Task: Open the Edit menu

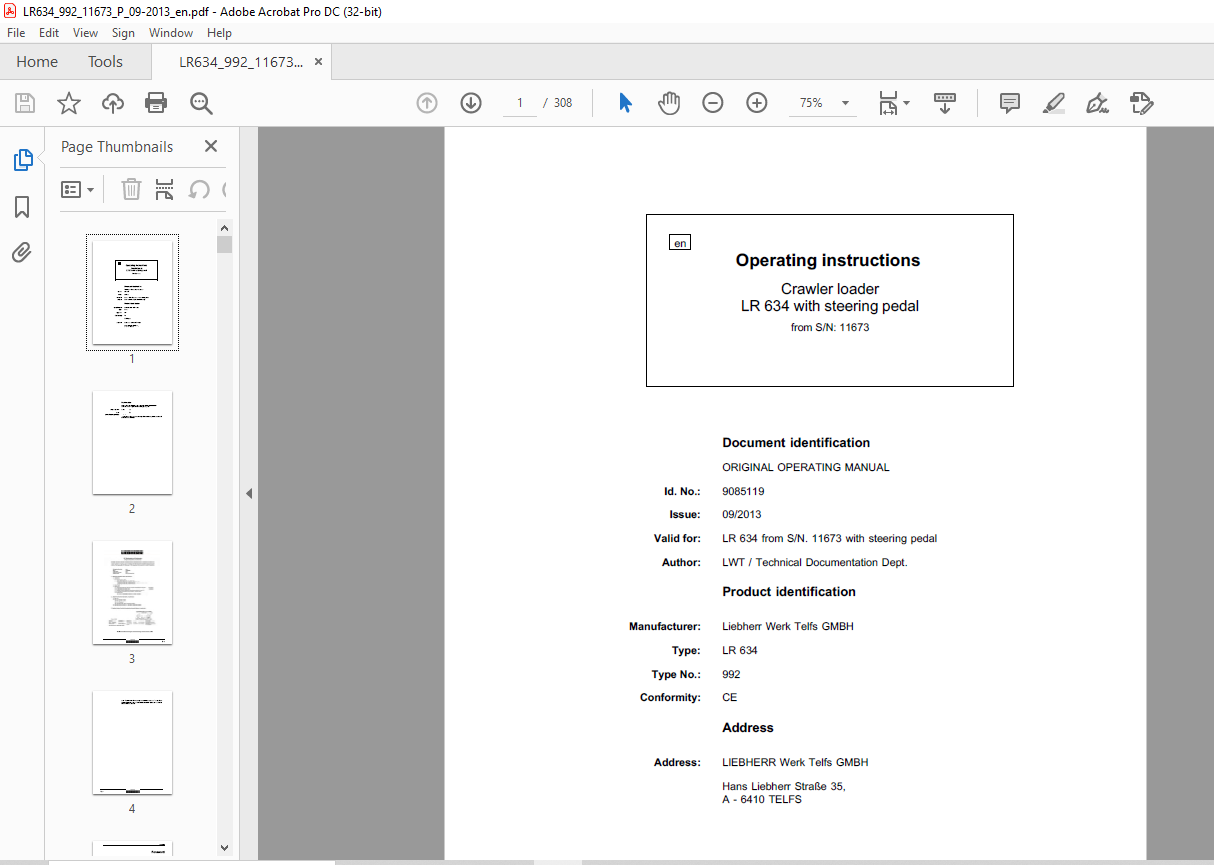Action: [49, 33]
